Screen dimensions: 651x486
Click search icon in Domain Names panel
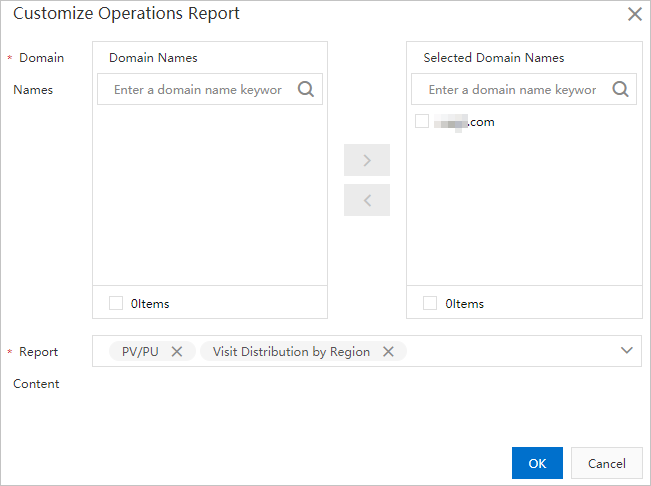306,89
